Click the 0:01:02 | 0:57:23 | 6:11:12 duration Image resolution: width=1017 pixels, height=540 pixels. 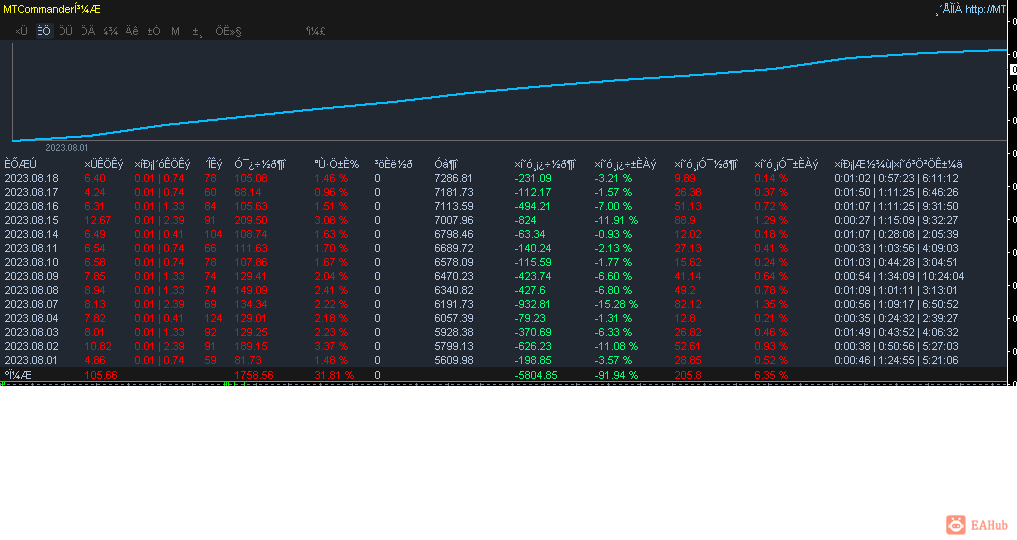896,178
